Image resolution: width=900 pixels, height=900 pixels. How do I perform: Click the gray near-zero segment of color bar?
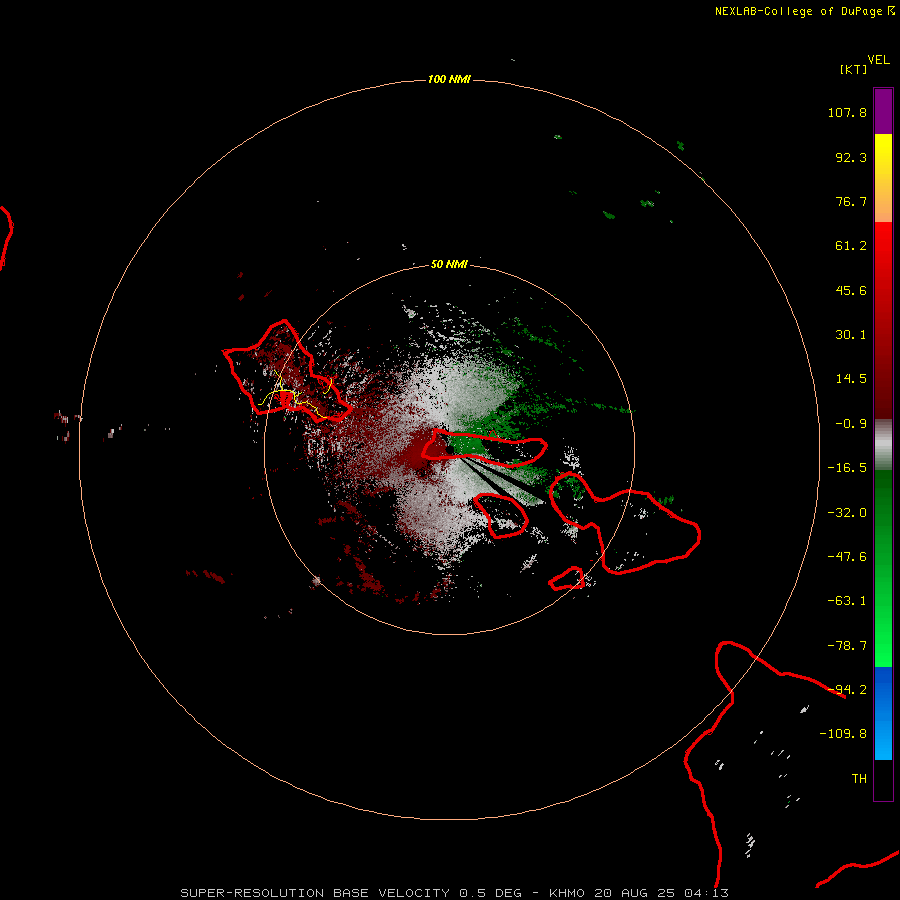pyautogui.click(x=883, y=445)
